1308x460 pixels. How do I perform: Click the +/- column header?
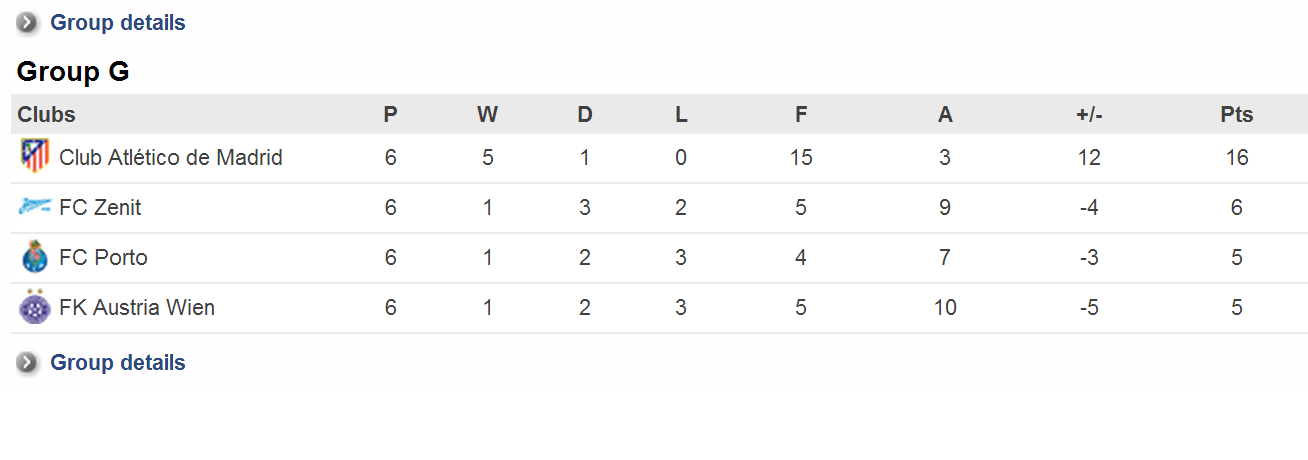[1089, 114]
